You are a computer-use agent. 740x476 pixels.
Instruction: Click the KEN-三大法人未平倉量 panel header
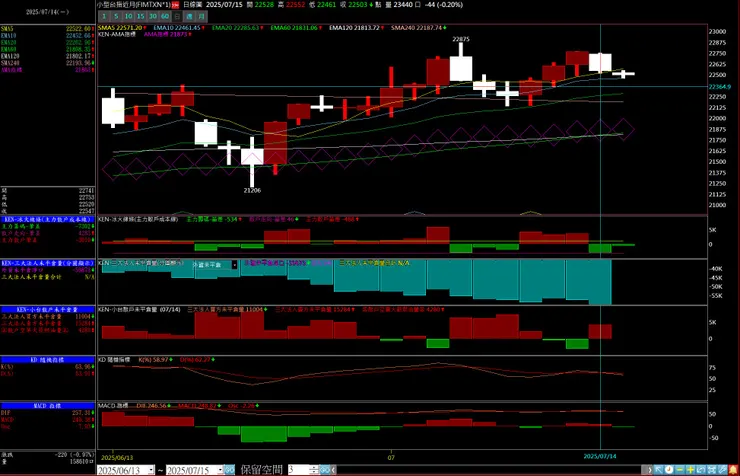coord(47,263)
